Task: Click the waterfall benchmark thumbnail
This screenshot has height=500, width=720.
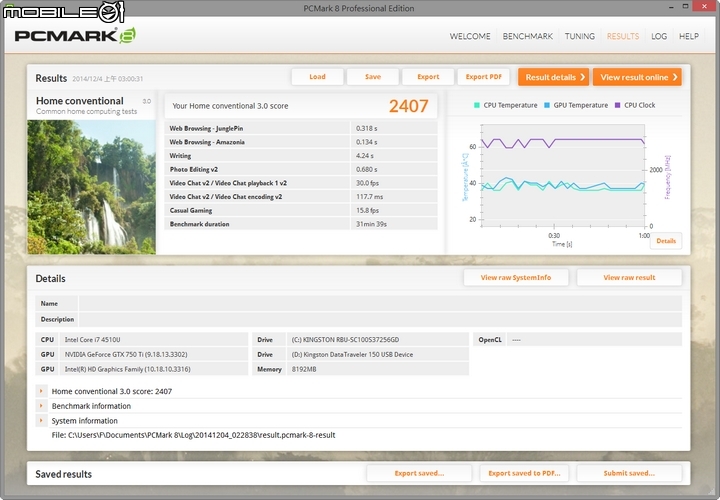Action: point(91,187)
